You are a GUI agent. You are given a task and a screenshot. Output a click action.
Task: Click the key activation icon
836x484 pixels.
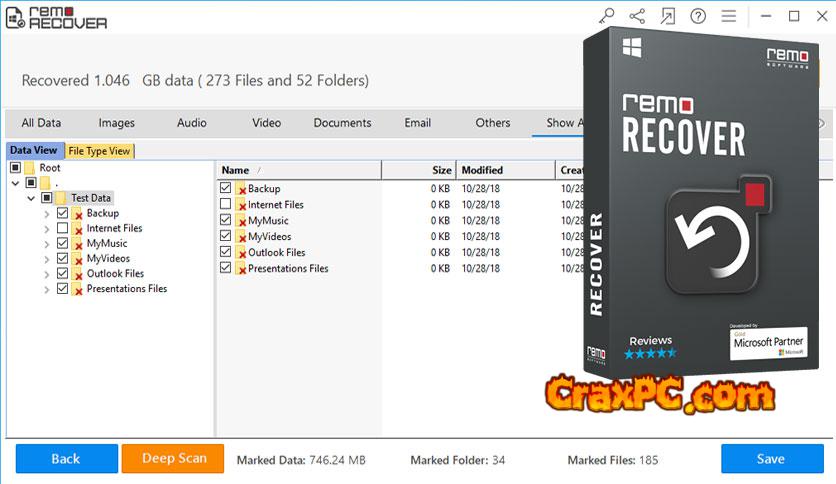(x=607, y=16)
